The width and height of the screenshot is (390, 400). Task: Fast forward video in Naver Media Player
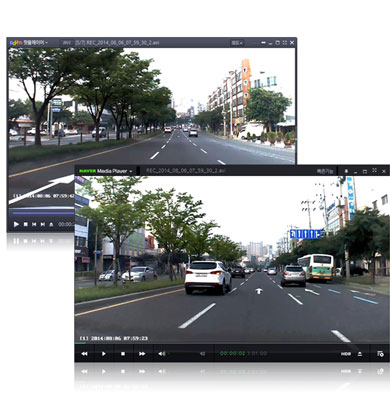pos(142,354)
